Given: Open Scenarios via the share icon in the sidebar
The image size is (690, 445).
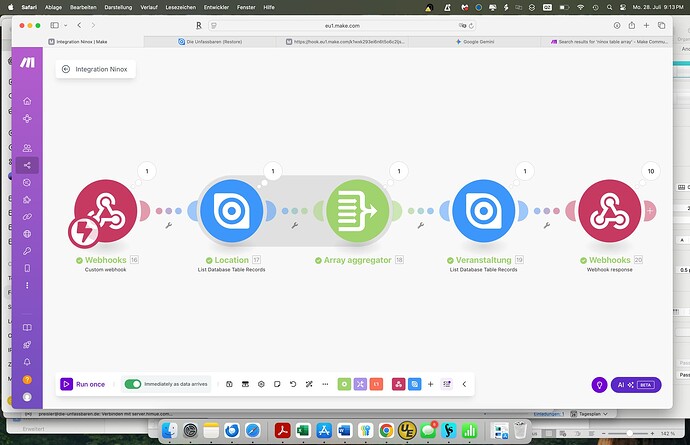Looking at the screenshot, I should coord(27,165).
